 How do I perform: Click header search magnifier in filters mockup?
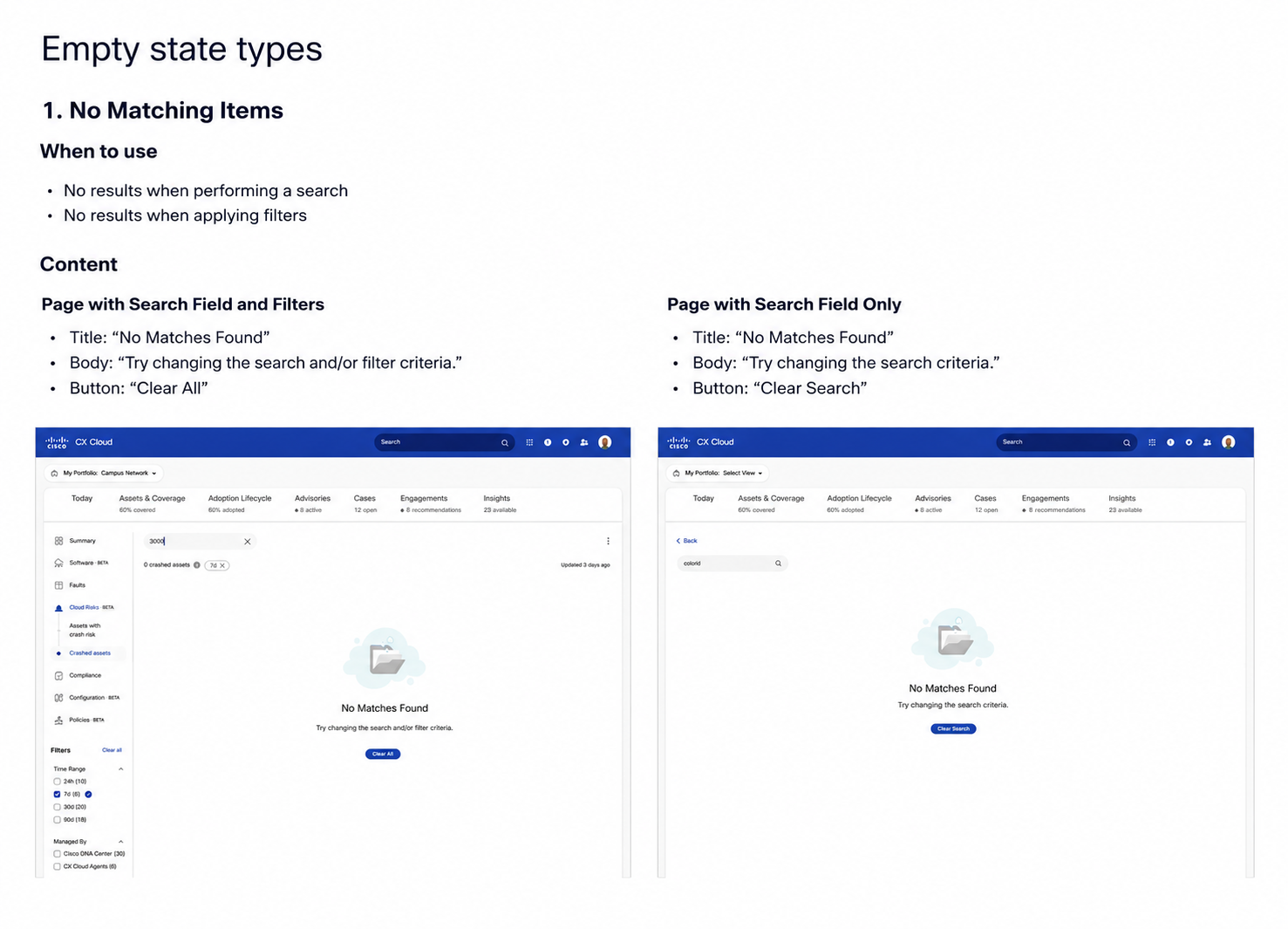tap(504, 443)
